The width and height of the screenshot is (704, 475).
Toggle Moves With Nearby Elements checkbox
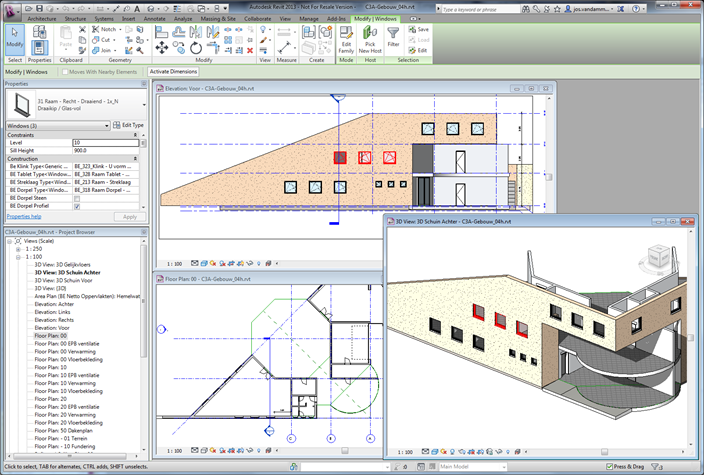[x=65, y=72]
